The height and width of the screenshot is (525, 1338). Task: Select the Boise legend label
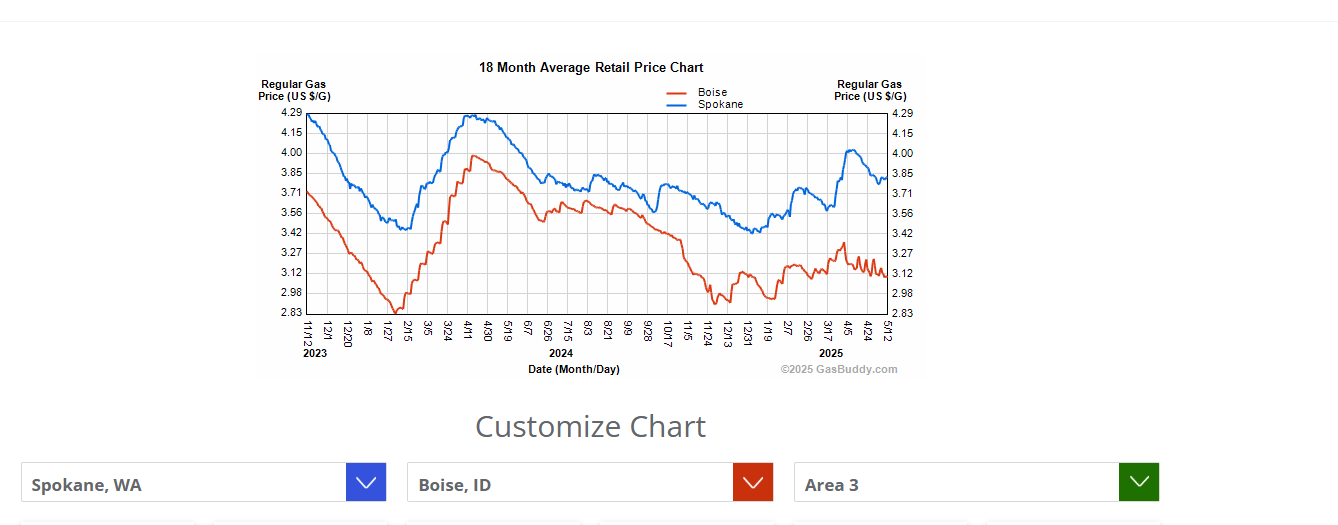pyautogui.click(x=712, y=93)
